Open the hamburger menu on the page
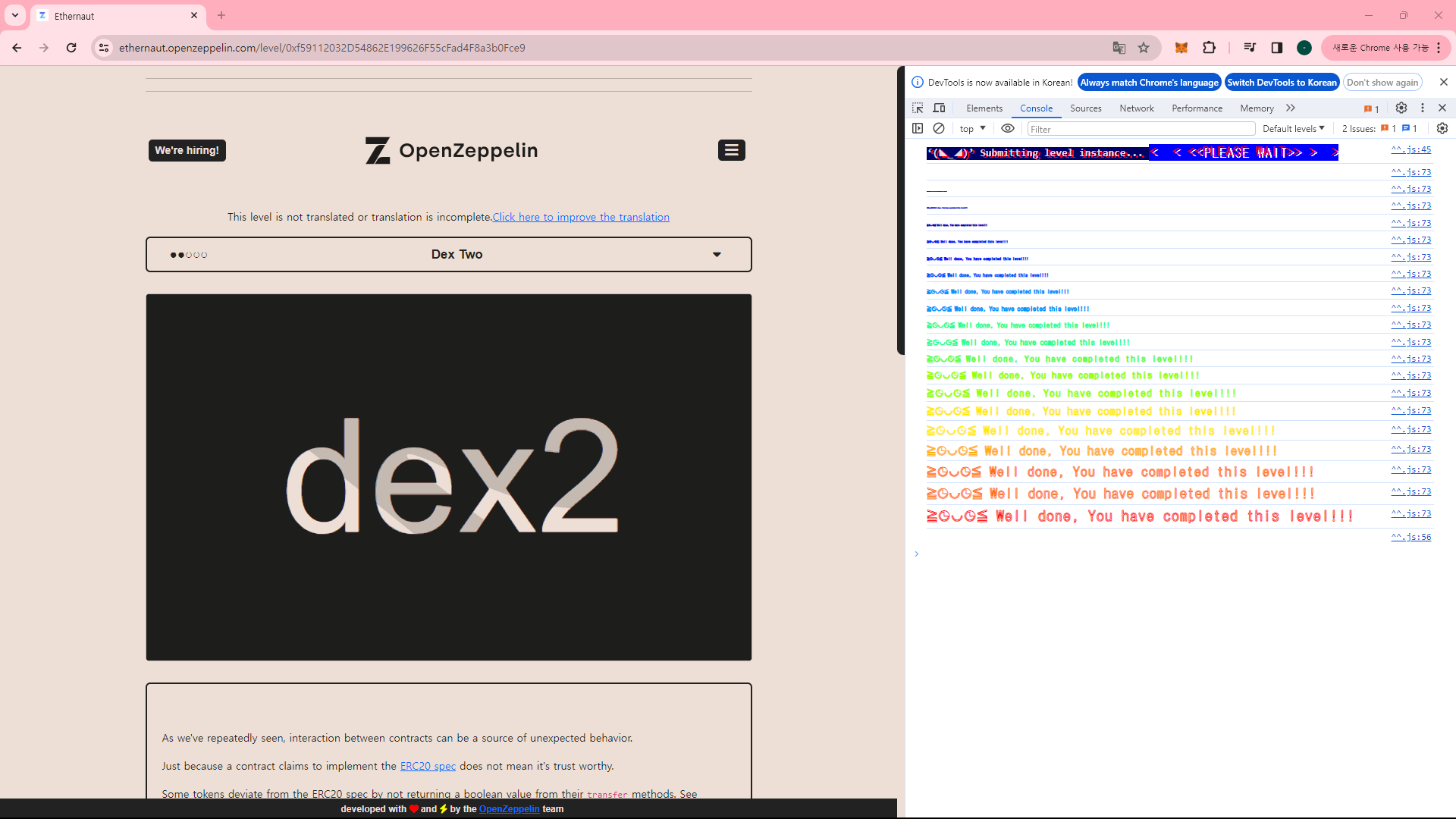This screenshot has height=819, width=1456. pos(732,150)
